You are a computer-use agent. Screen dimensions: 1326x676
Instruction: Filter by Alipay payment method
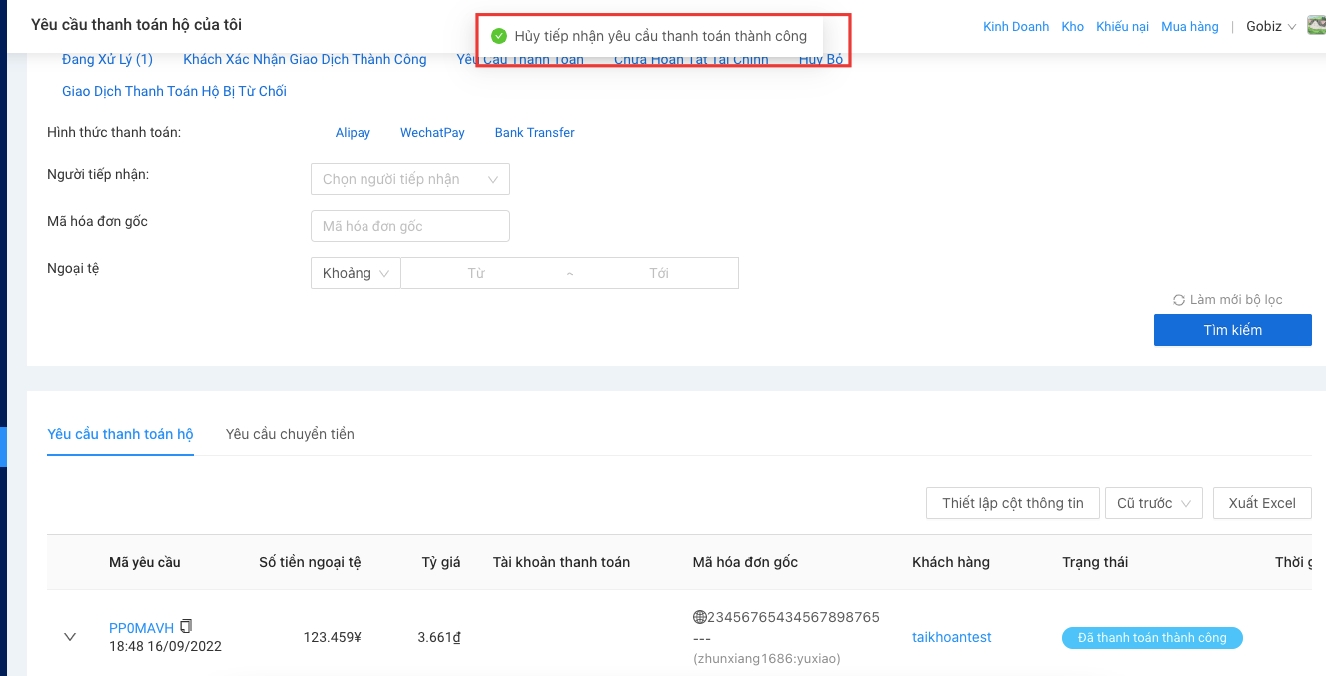click(352, 133)
